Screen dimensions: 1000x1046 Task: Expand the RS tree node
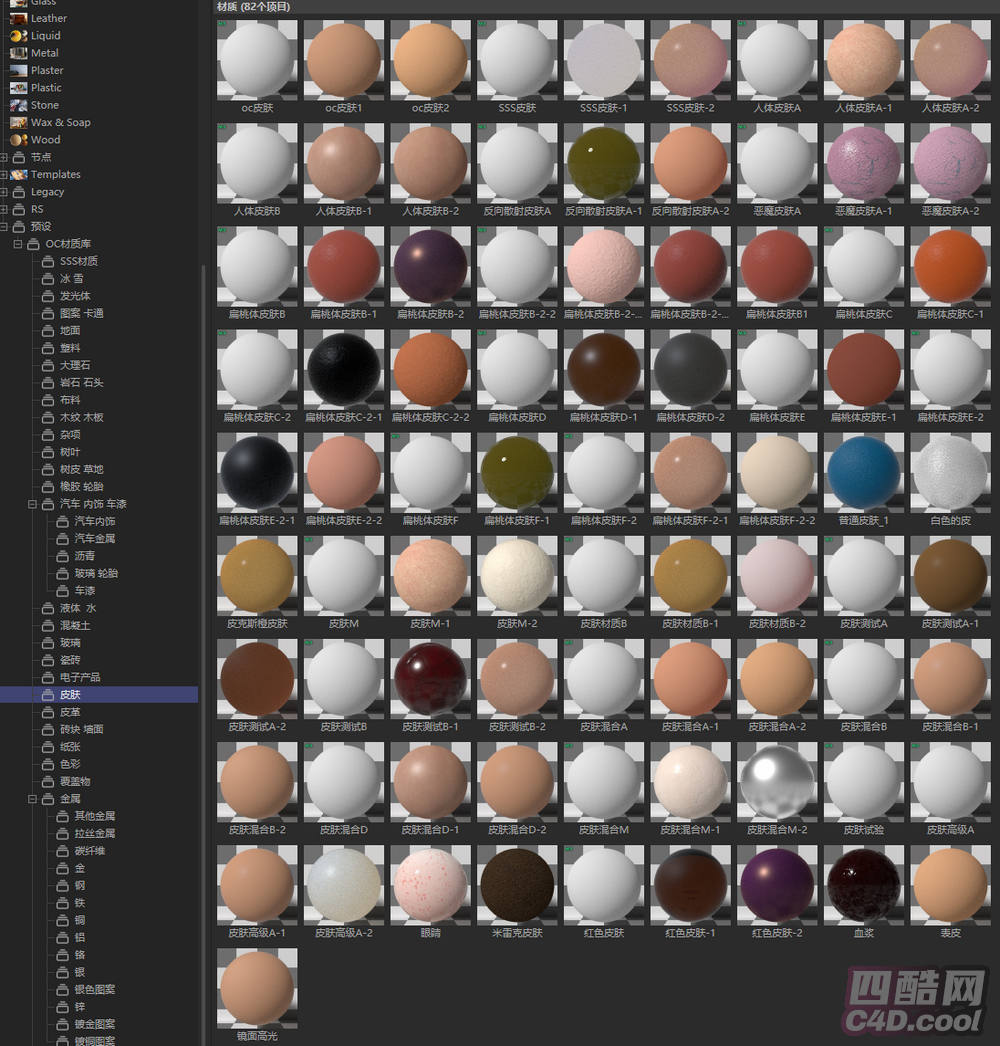click(5, 210)
